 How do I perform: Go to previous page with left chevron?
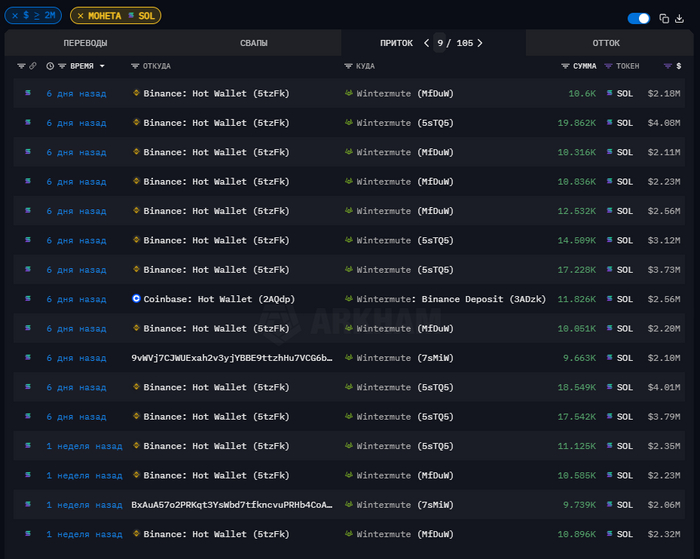pyautogui.click(x=426, y=43)
